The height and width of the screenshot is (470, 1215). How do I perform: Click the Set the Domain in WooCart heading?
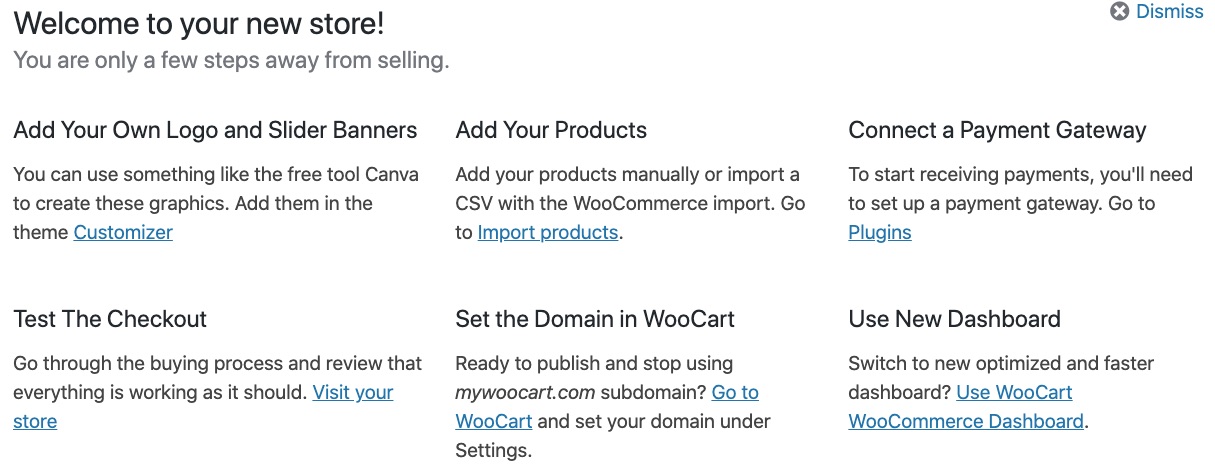[595, 319]
